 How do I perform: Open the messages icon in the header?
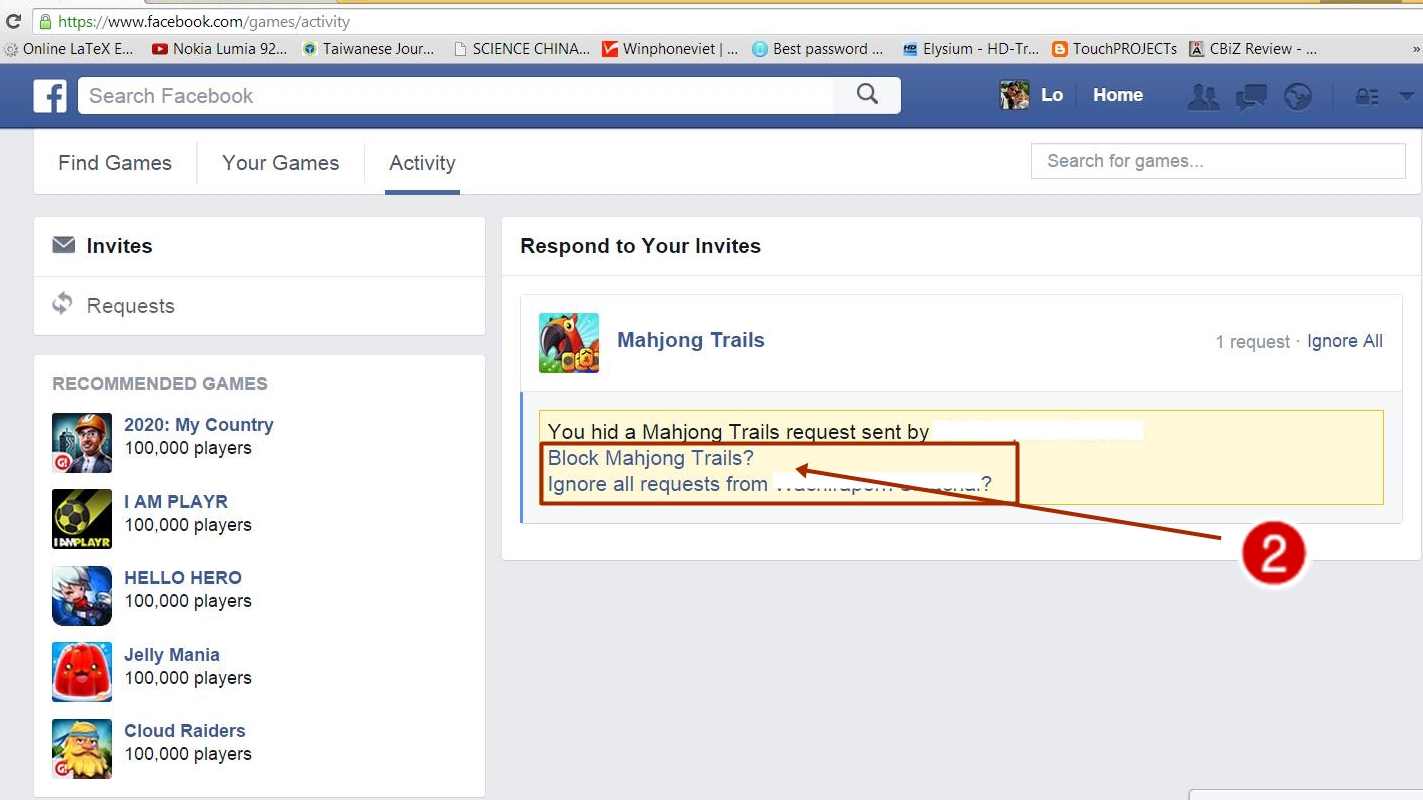[x=1251, y=96]
